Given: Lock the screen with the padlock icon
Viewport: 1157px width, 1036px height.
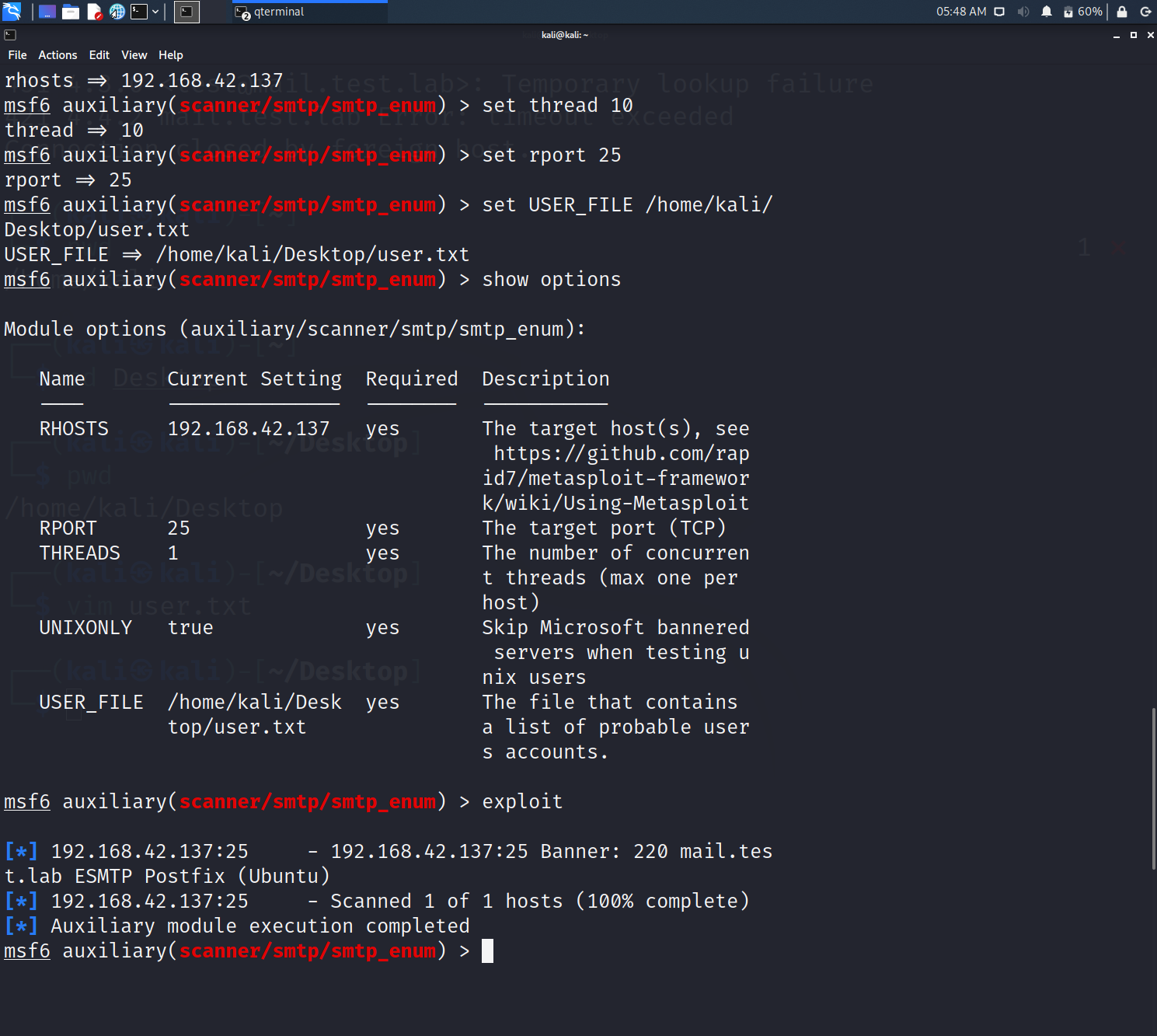Looking at the screenshot, I should click(x=1121, y=12).
